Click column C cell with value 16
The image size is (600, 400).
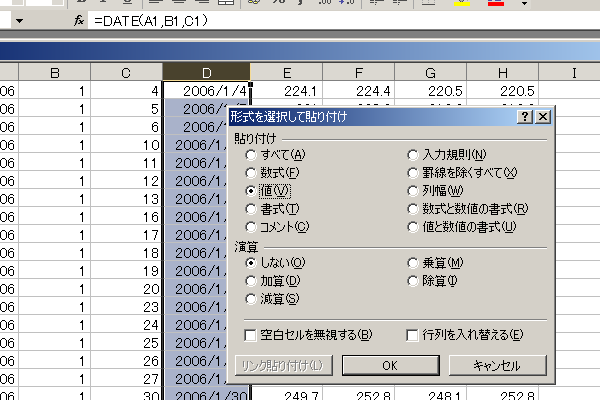pyautogui.click(x=126, y=217)
